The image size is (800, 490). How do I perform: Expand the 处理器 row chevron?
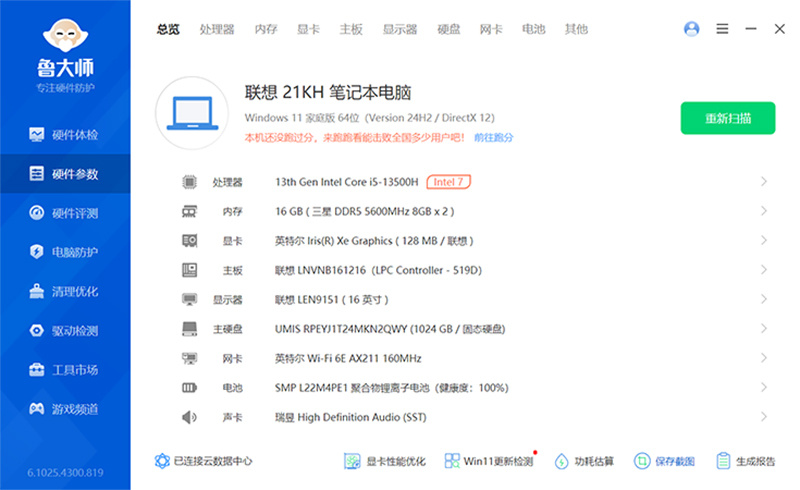pyautogui.click(x=764, y=181)
